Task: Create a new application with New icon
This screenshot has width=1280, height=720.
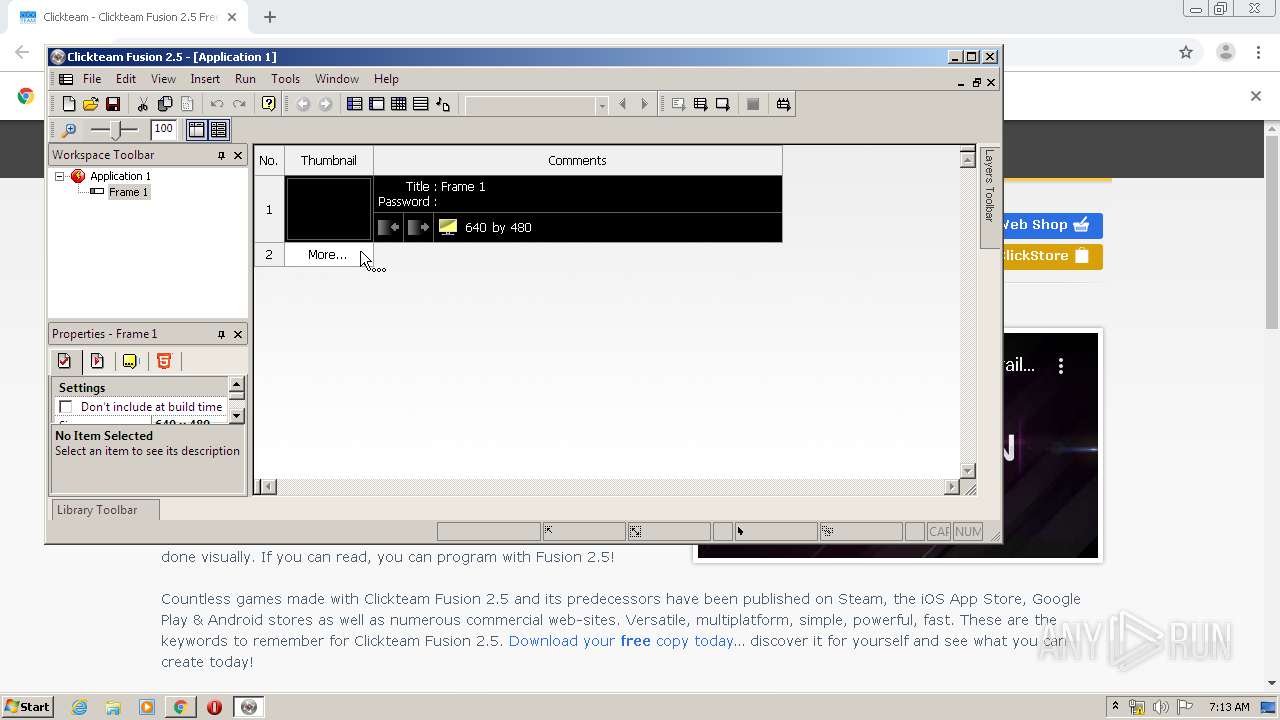Action: [69, 104]
